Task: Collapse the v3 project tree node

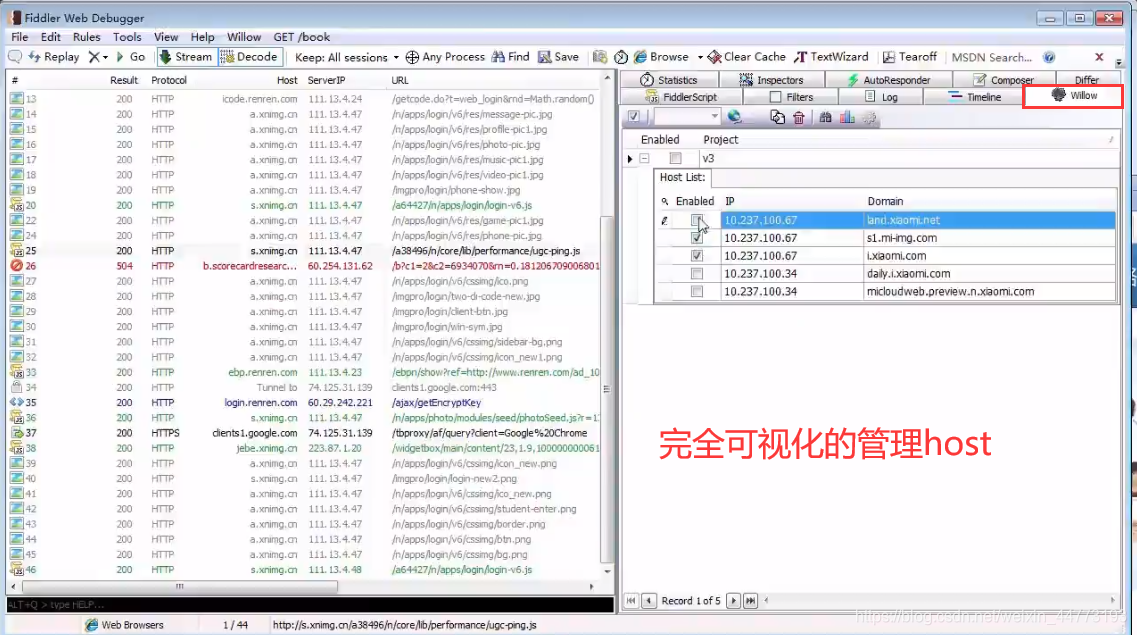Action: coord(644,158)
